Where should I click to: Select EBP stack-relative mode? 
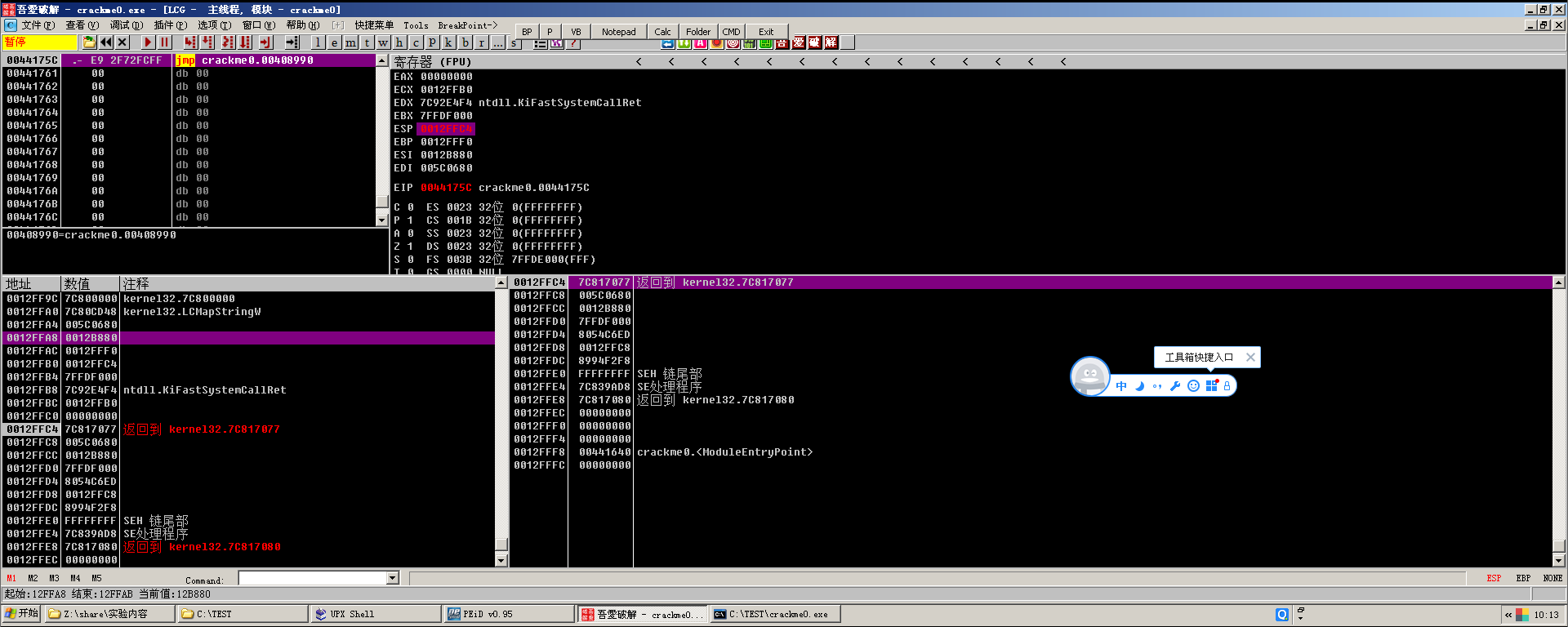pyautogui.click(x=1523, y=578)
